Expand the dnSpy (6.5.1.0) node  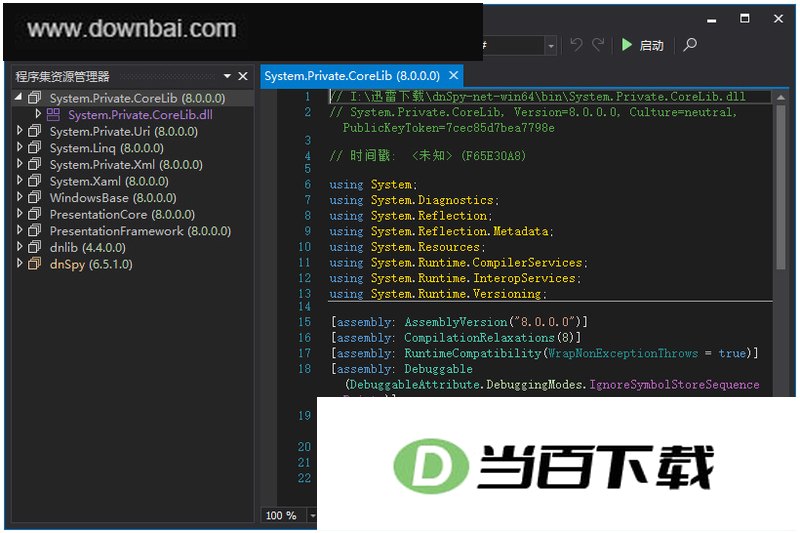(19, 263)
